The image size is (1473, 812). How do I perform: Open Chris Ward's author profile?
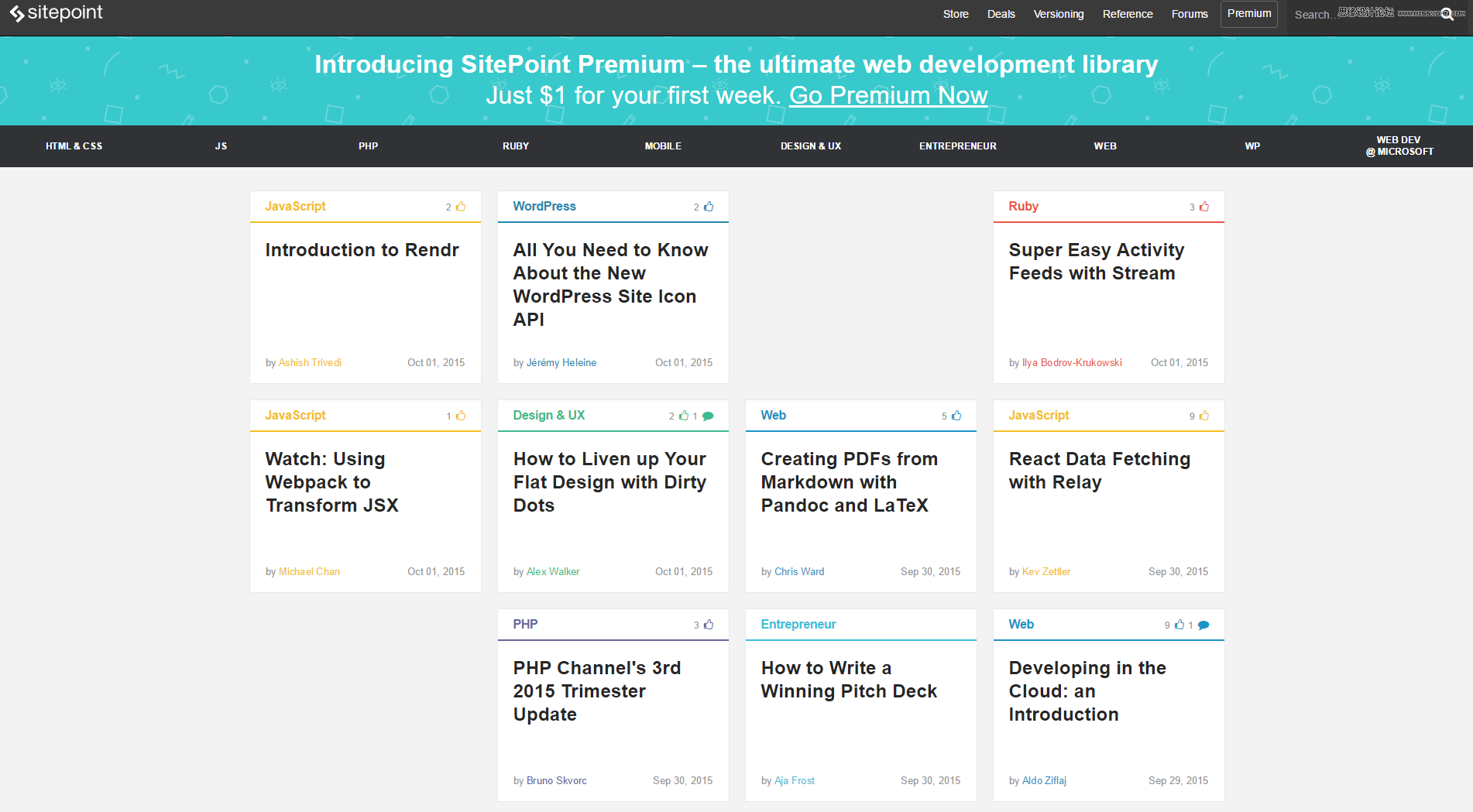click(x=799, y=572)
